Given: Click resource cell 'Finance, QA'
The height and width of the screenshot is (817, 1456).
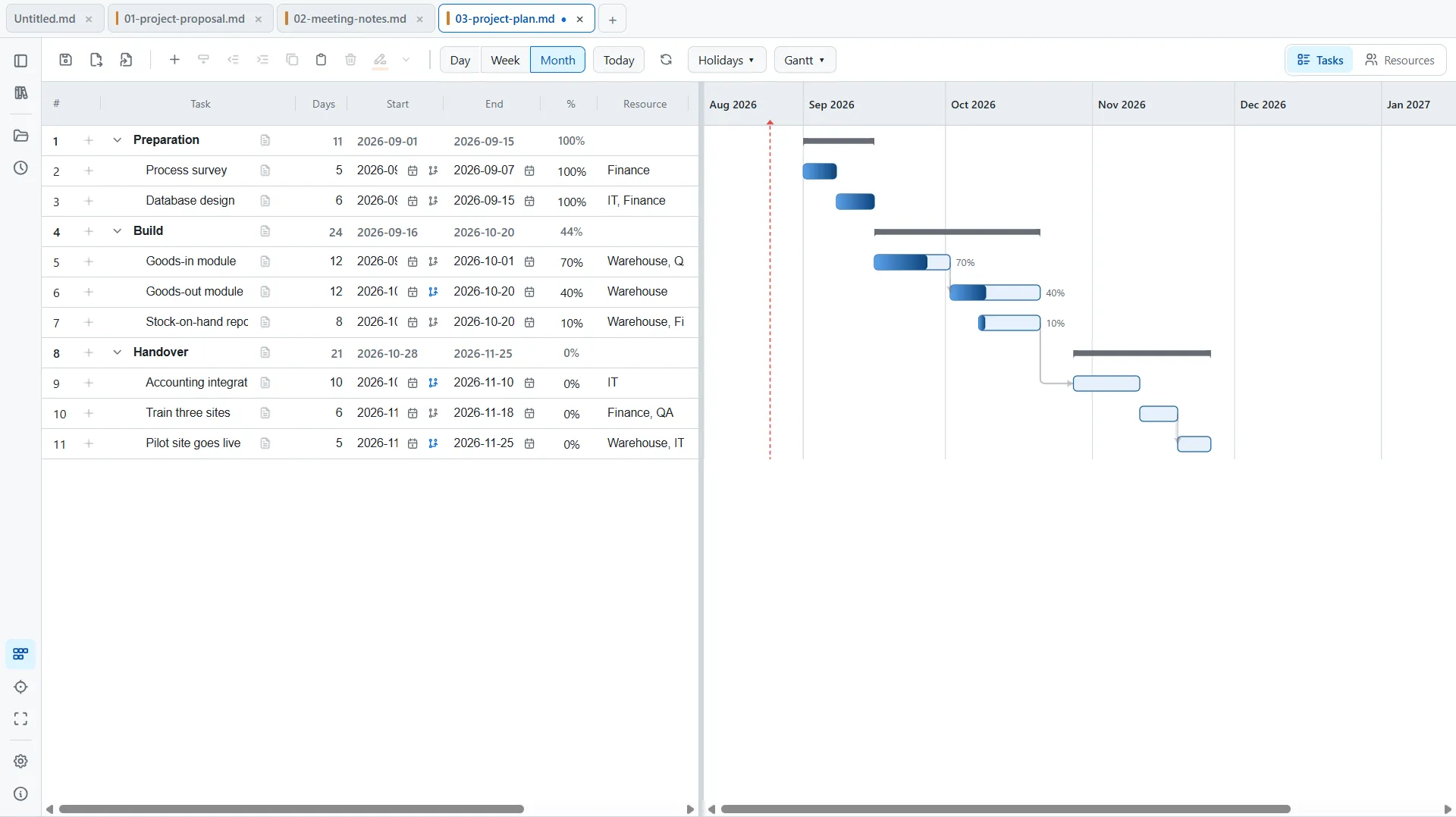Looking at the screenshot, I should (x=641, y=413).
